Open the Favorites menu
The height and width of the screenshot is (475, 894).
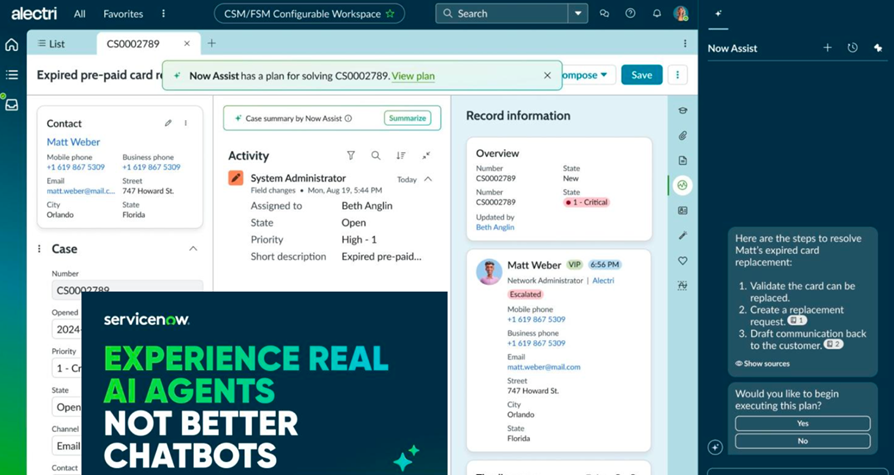123,14
